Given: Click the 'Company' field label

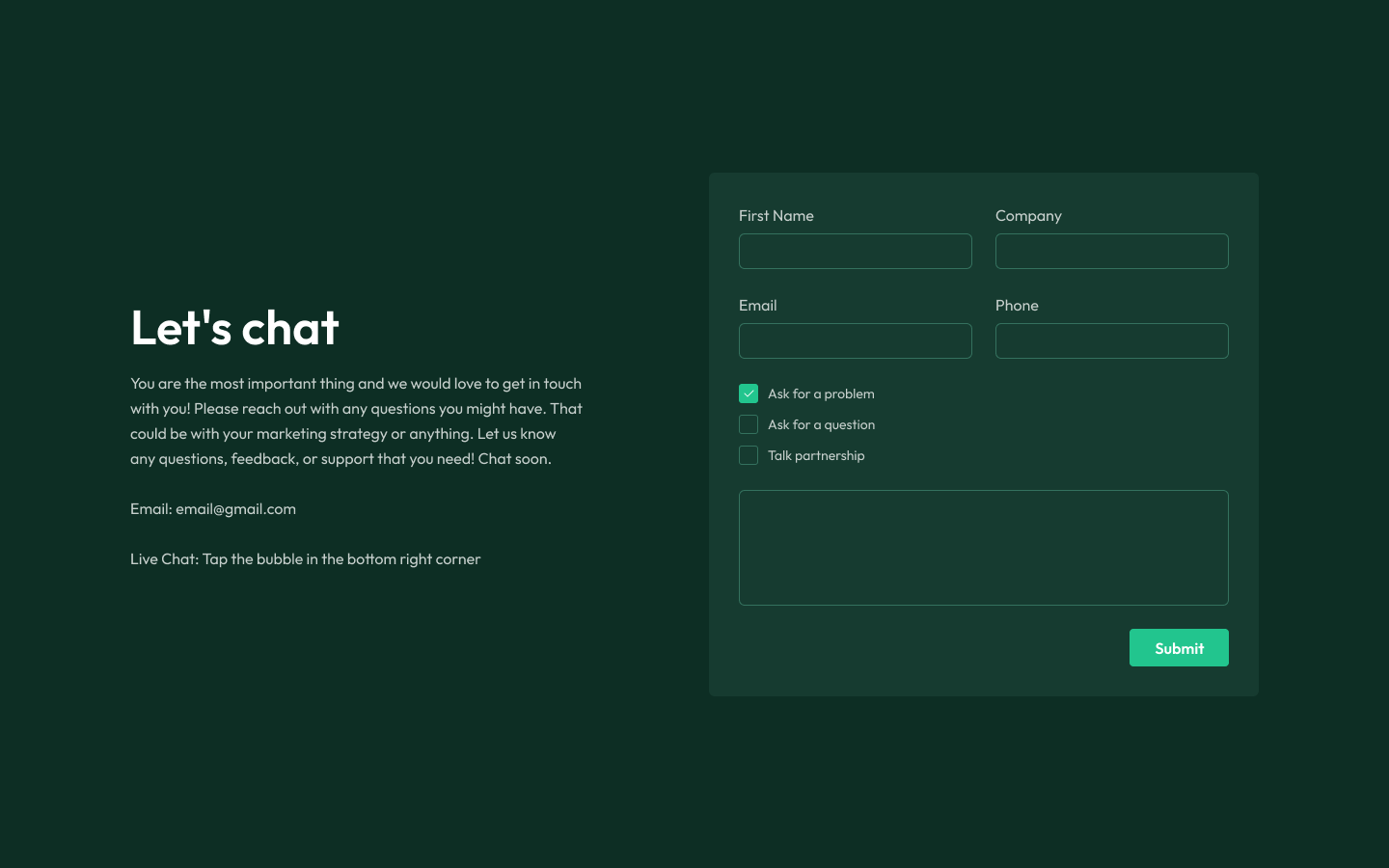Looking at the screenshot, I should point(1028,216).
